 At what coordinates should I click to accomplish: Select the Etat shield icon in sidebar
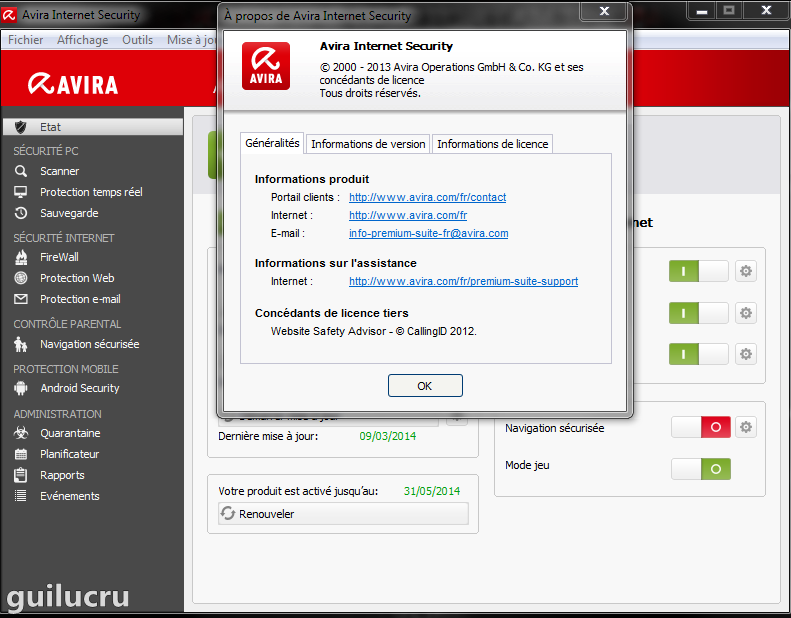point(21,127)
